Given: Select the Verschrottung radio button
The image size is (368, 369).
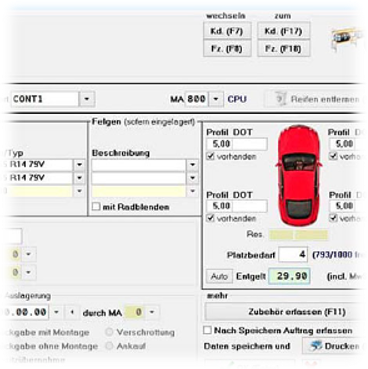Looking at the screenshot, I should point(109,332).
